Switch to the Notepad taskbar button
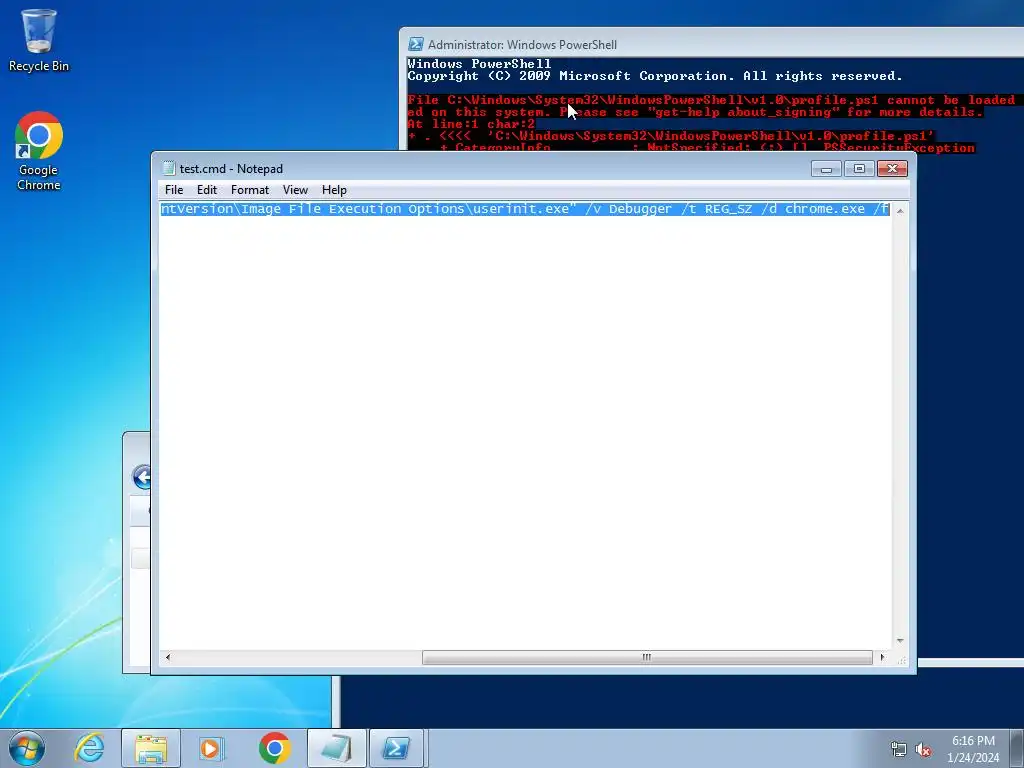Viewport: 1024px width, 768px height. click(x=336, y=748)
